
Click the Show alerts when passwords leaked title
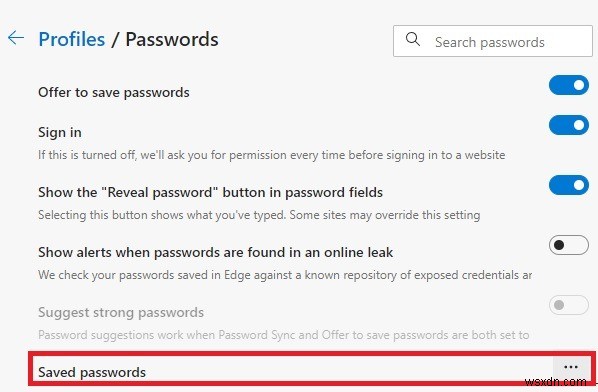[215, 252]
